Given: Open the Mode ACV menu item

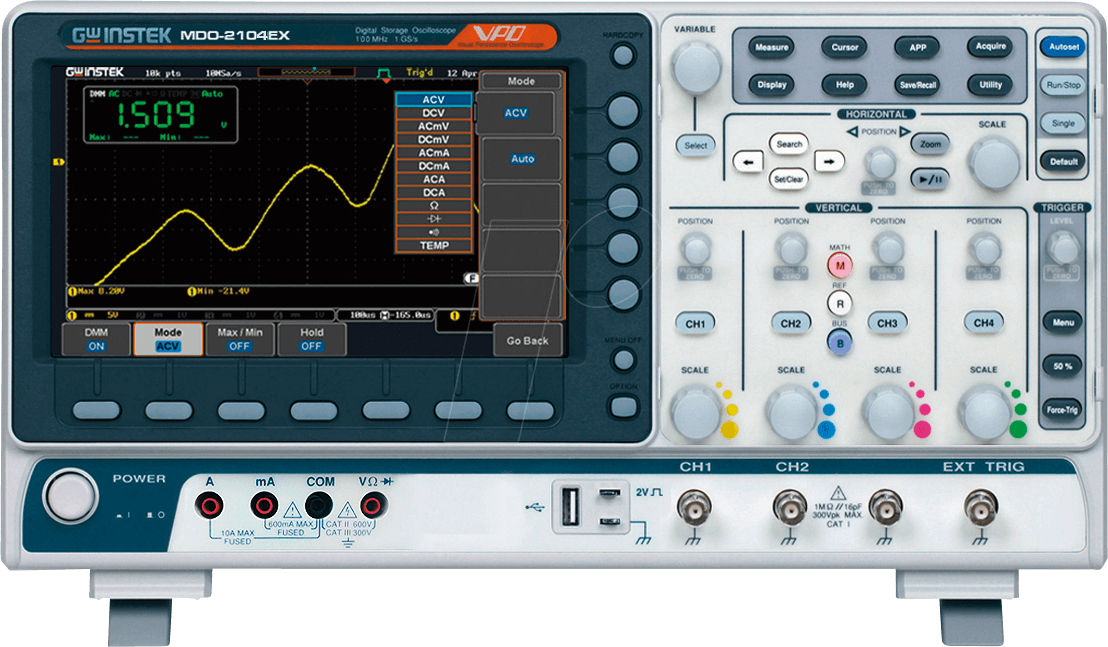Looking at the screenshot, I should (x=168, y=339).
